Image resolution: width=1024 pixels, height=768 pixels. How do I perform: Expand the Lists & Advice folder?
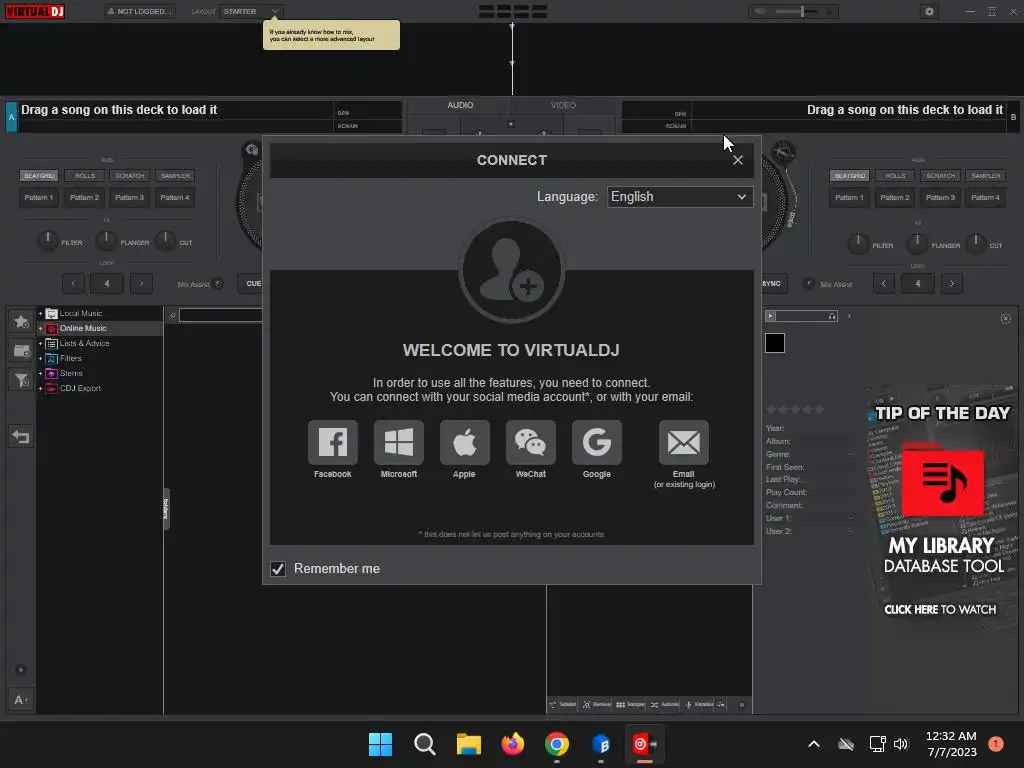tap(40, 344)
